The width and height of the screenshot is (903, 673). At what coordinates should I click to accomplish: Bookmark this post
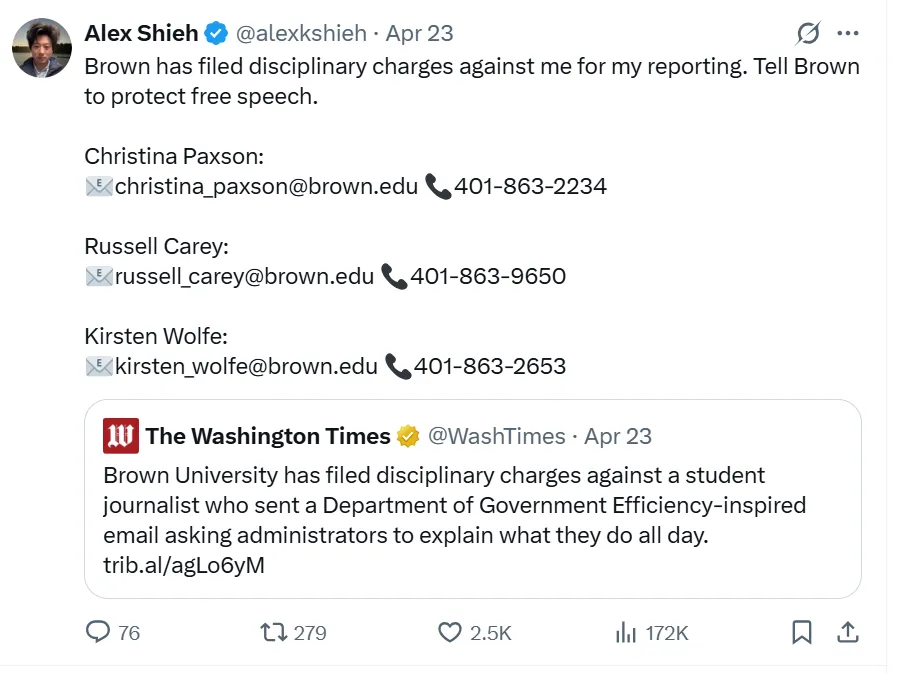[x=801, y=632]
